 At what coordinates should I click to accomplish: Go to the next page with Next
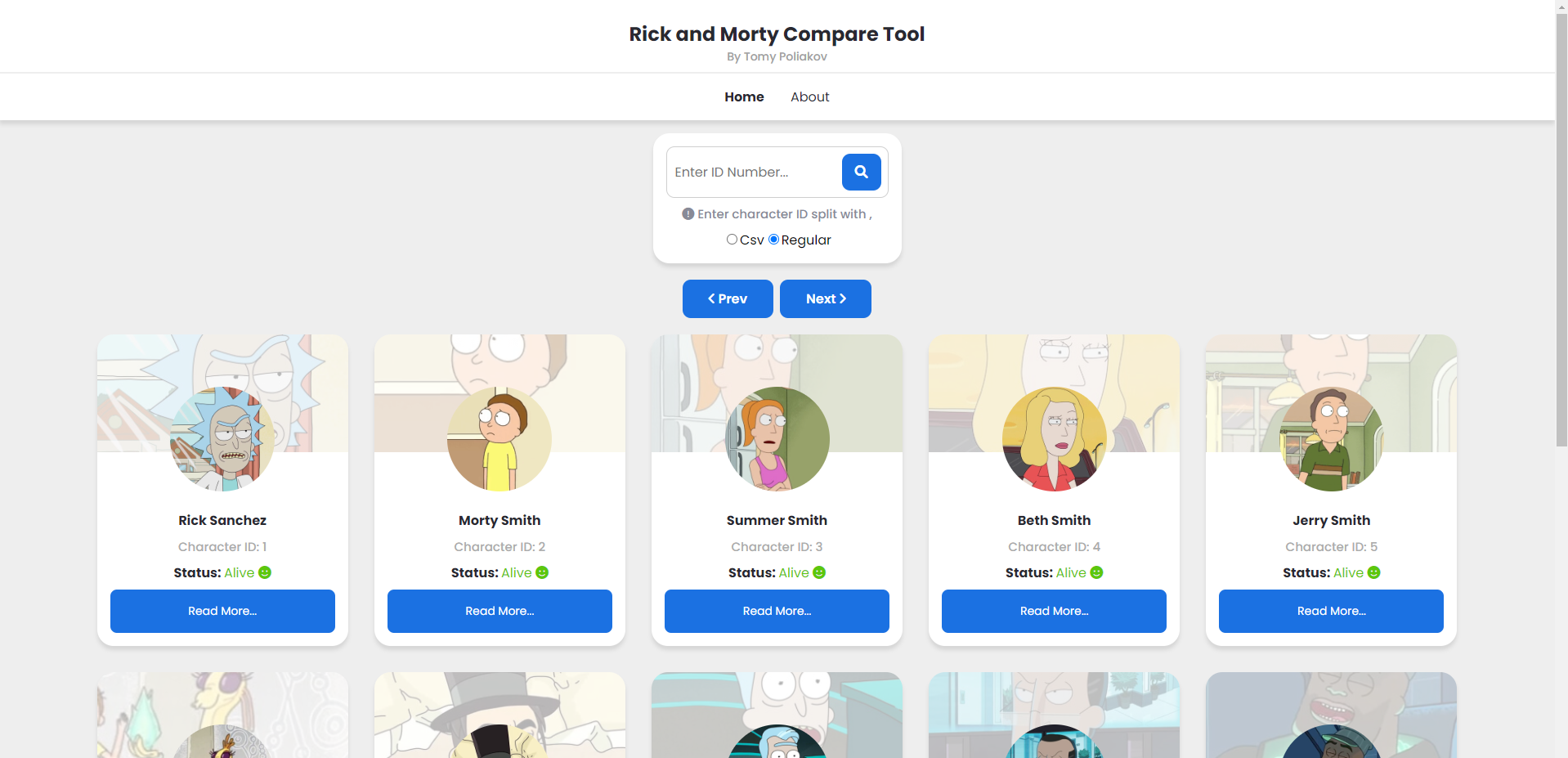[826, 298]
